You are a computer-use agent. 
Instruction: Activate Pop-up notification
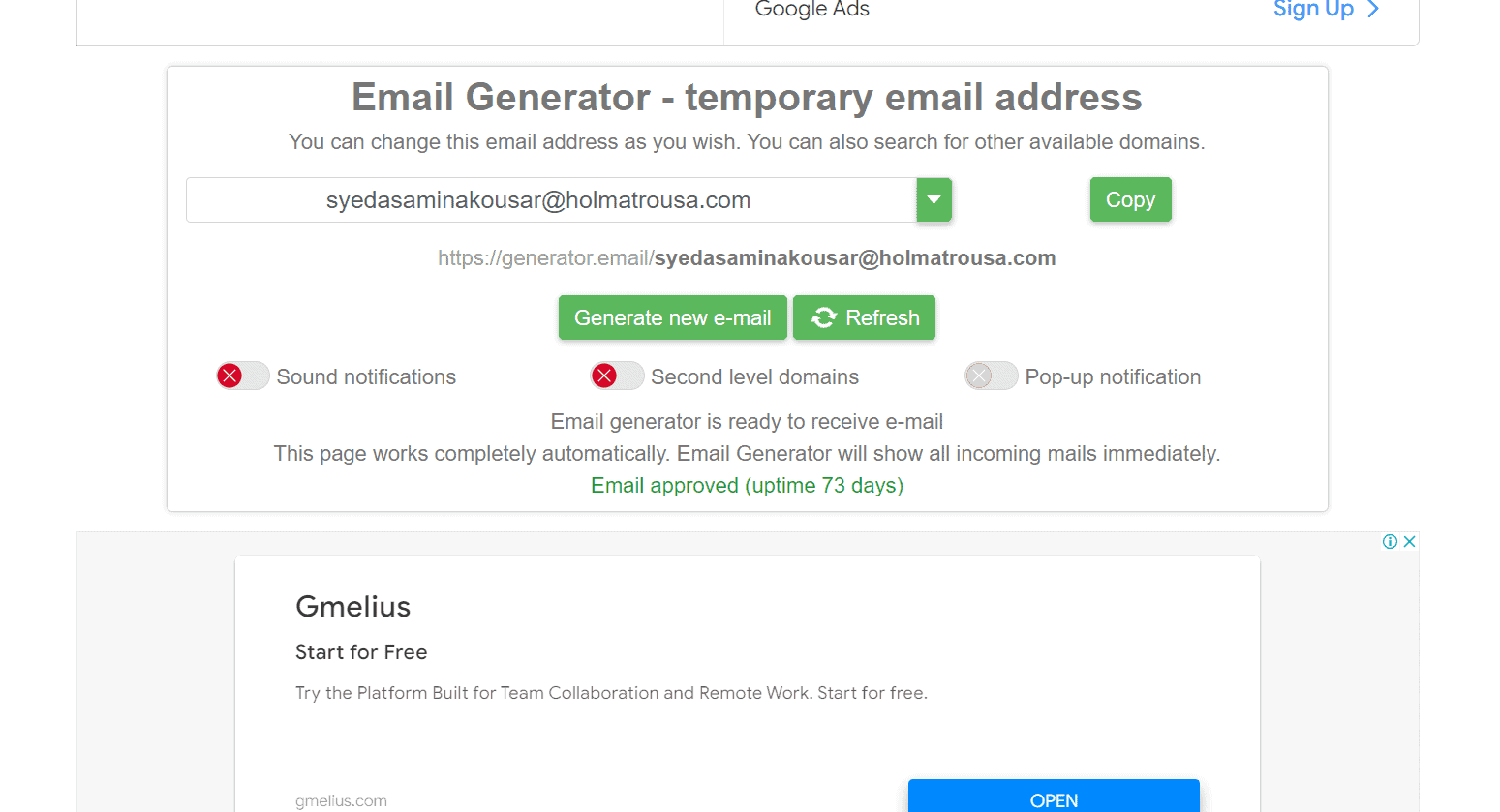tap(991, 376)
